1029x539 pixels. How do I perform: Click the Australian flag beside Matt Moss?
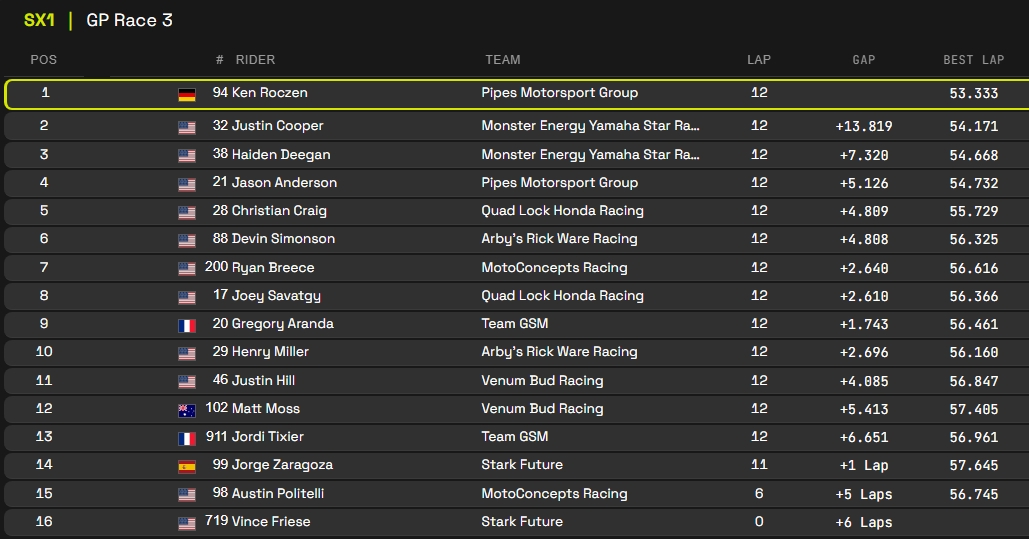coord(187,410)
